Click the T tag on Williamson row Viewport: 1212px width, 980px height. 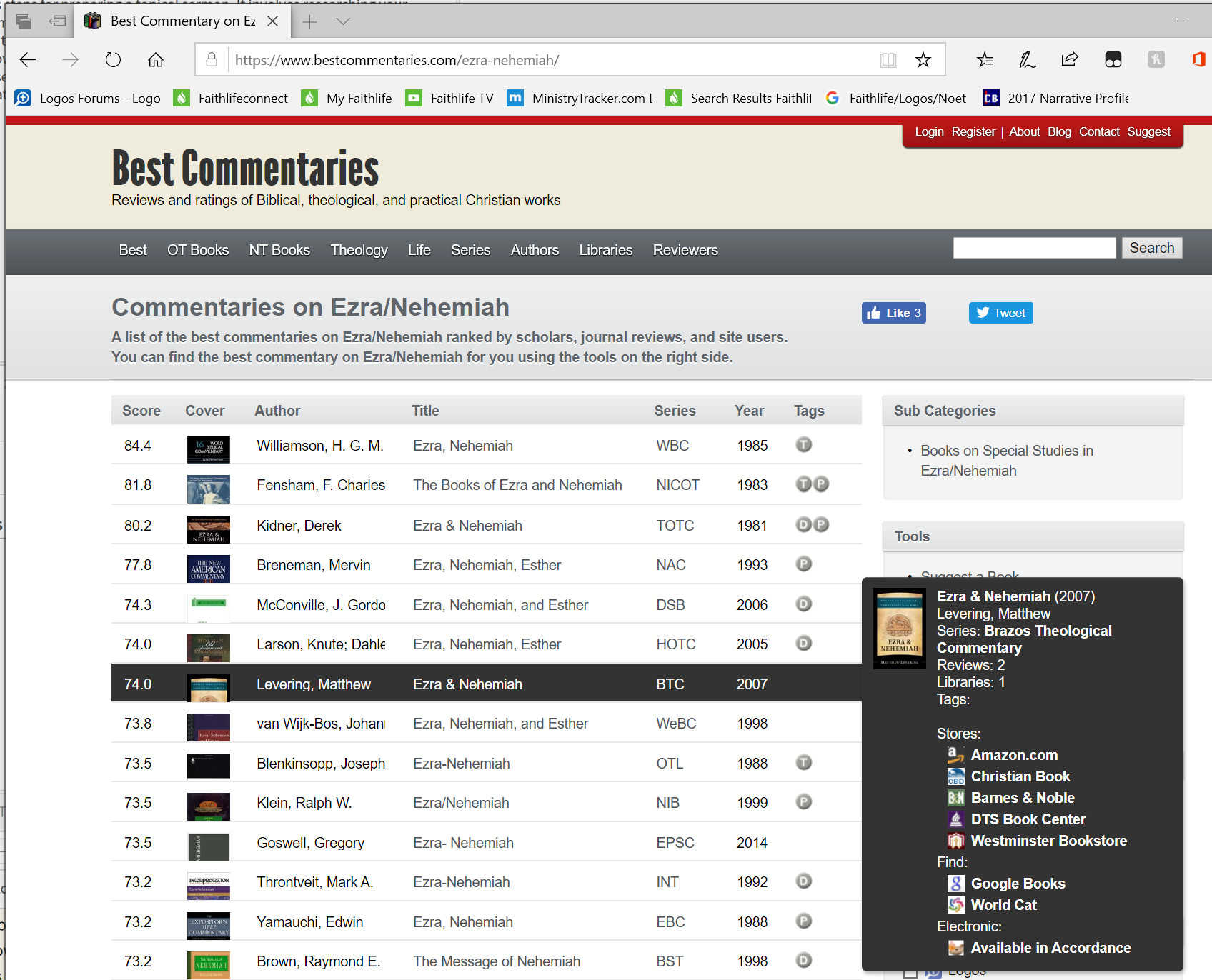click(x=804, y=445)
